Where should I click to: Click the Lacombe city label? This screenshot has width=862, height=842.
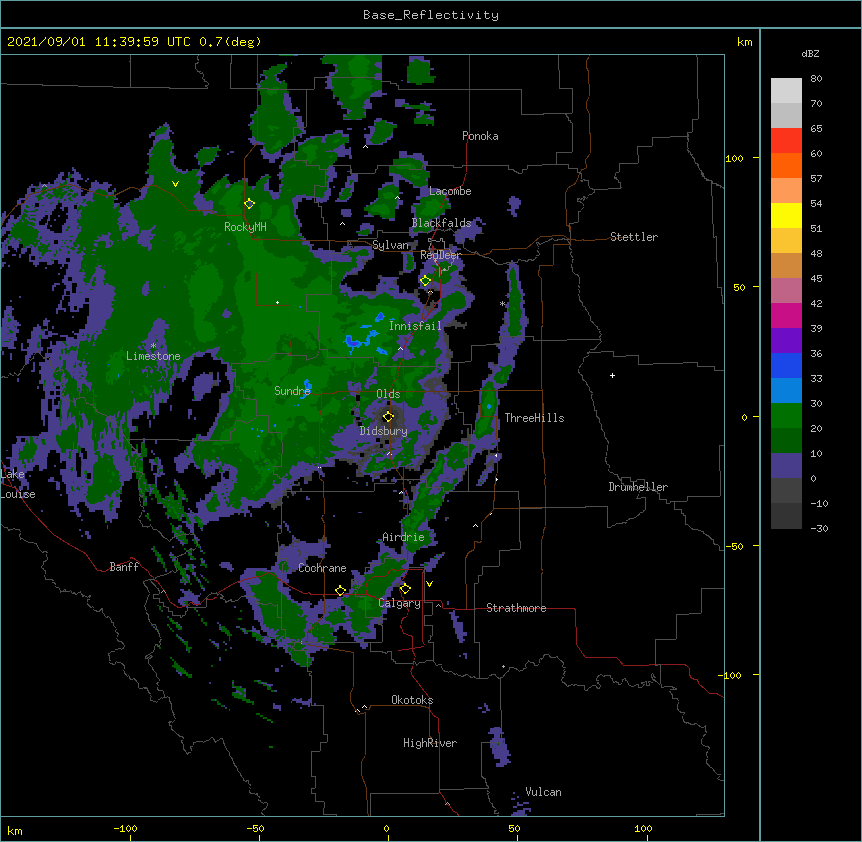(450, 191)
